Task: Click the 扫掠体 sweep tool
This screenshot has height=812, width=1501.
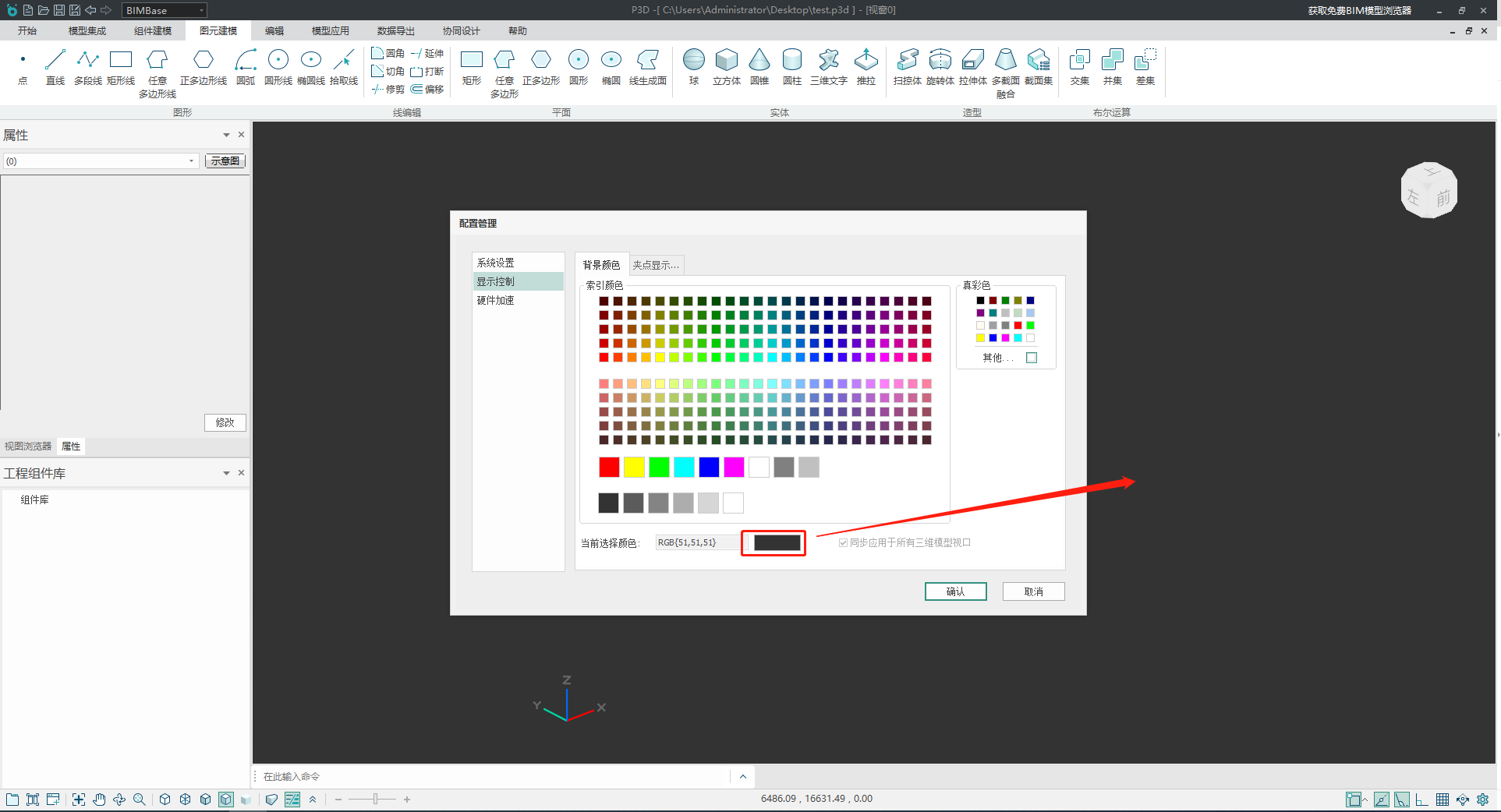Action: coord(907,67)
